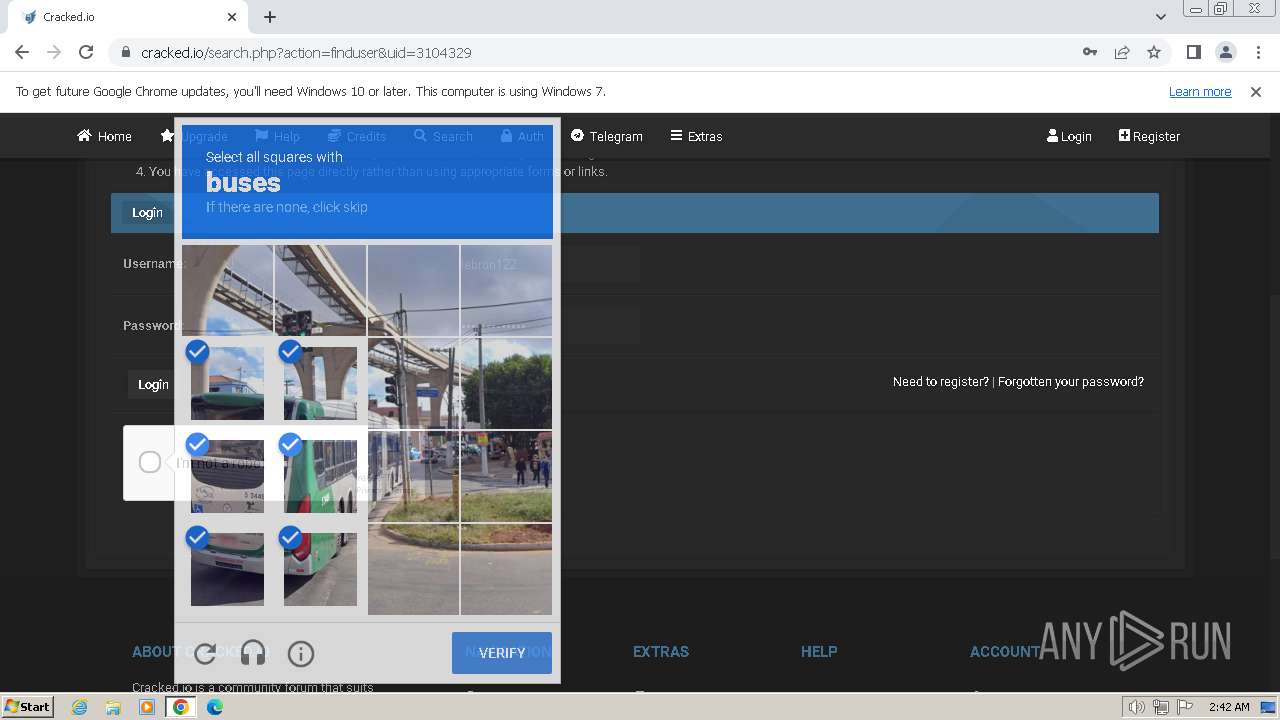Open Chrome side panel icon

coord(1193,52)
